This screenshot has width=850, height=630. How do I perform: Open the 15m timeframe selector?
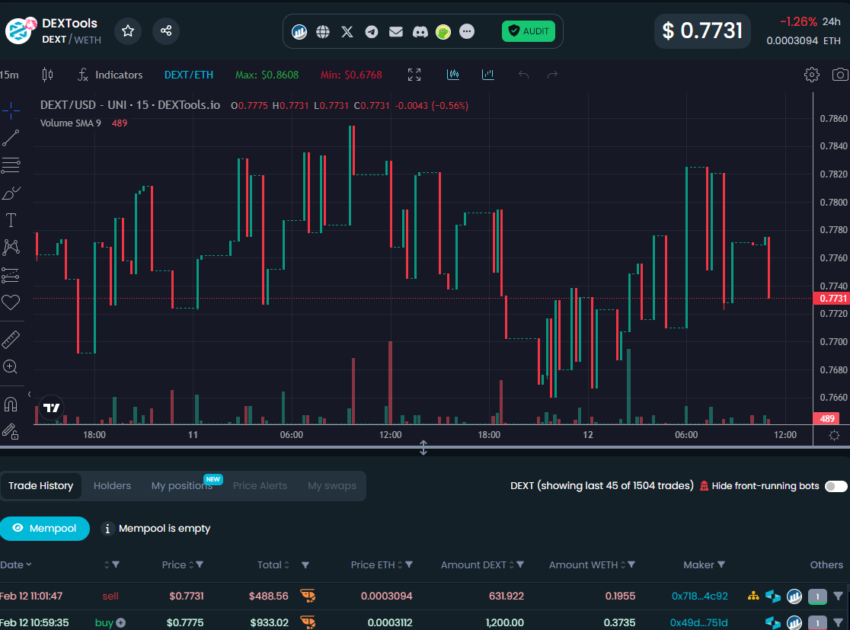point(9,75)
